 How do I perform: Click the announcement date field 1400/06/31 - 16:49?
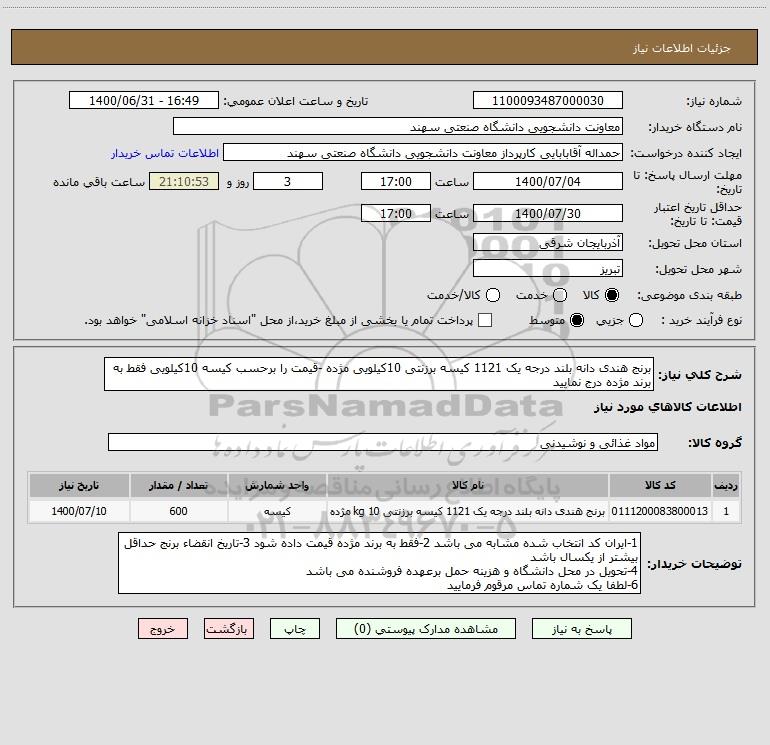(144, 101)
